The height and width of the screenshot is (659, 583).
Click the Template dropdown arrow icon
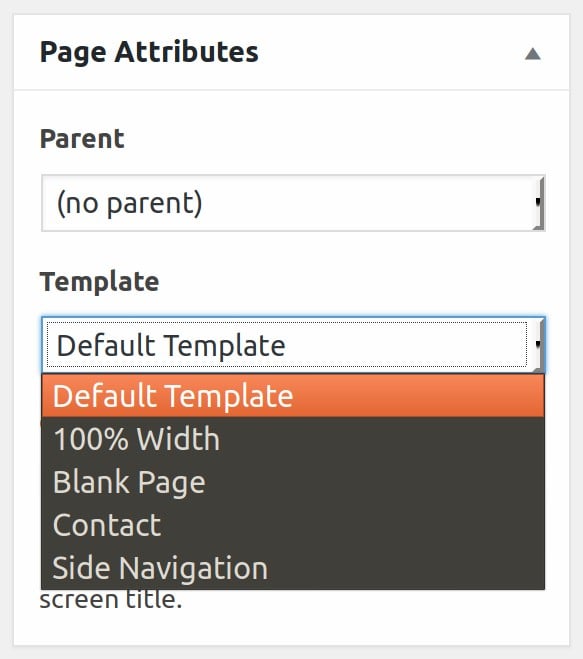(x=538, y=345)
